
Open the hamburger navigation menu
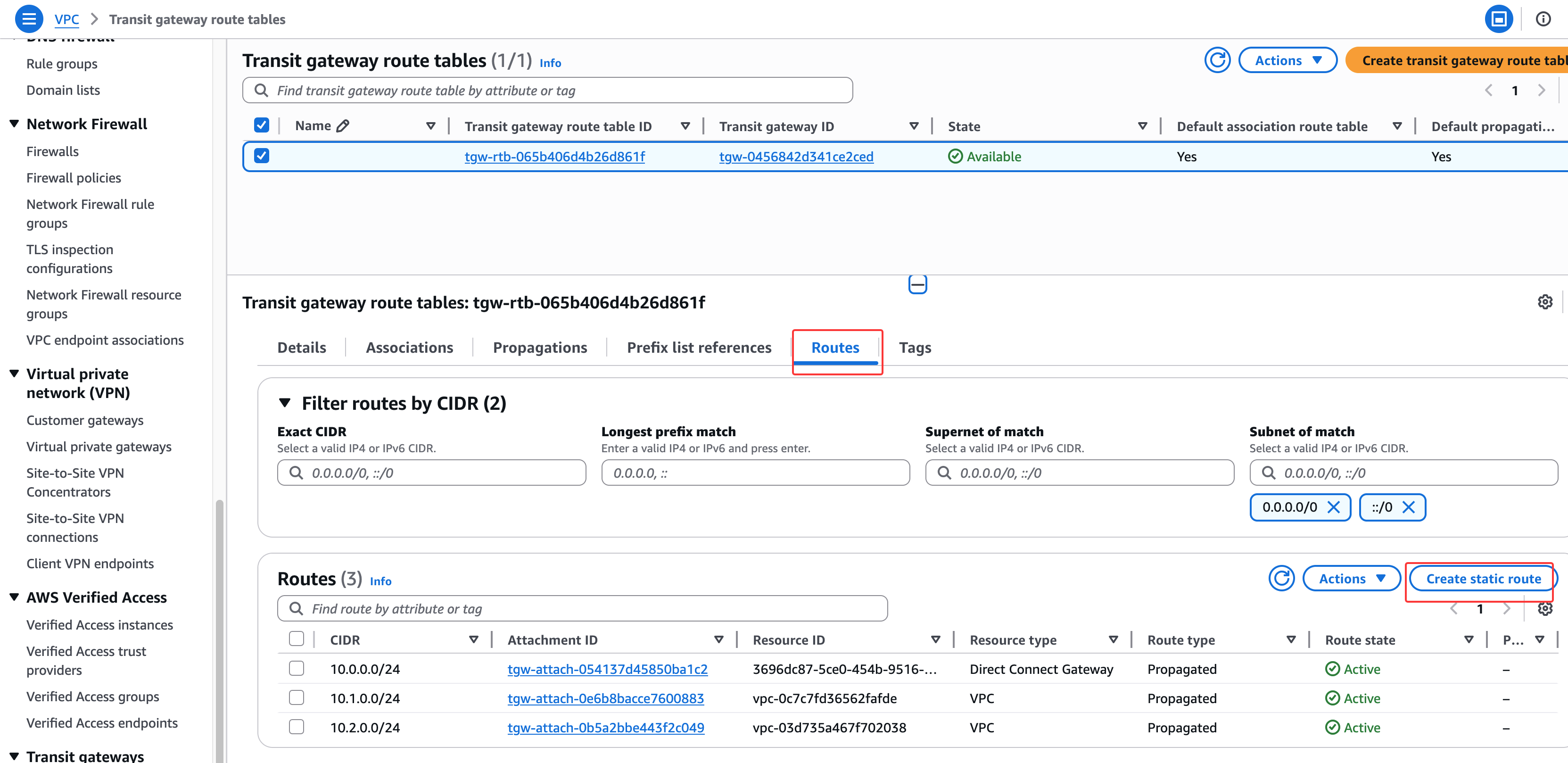coord(28,19)
